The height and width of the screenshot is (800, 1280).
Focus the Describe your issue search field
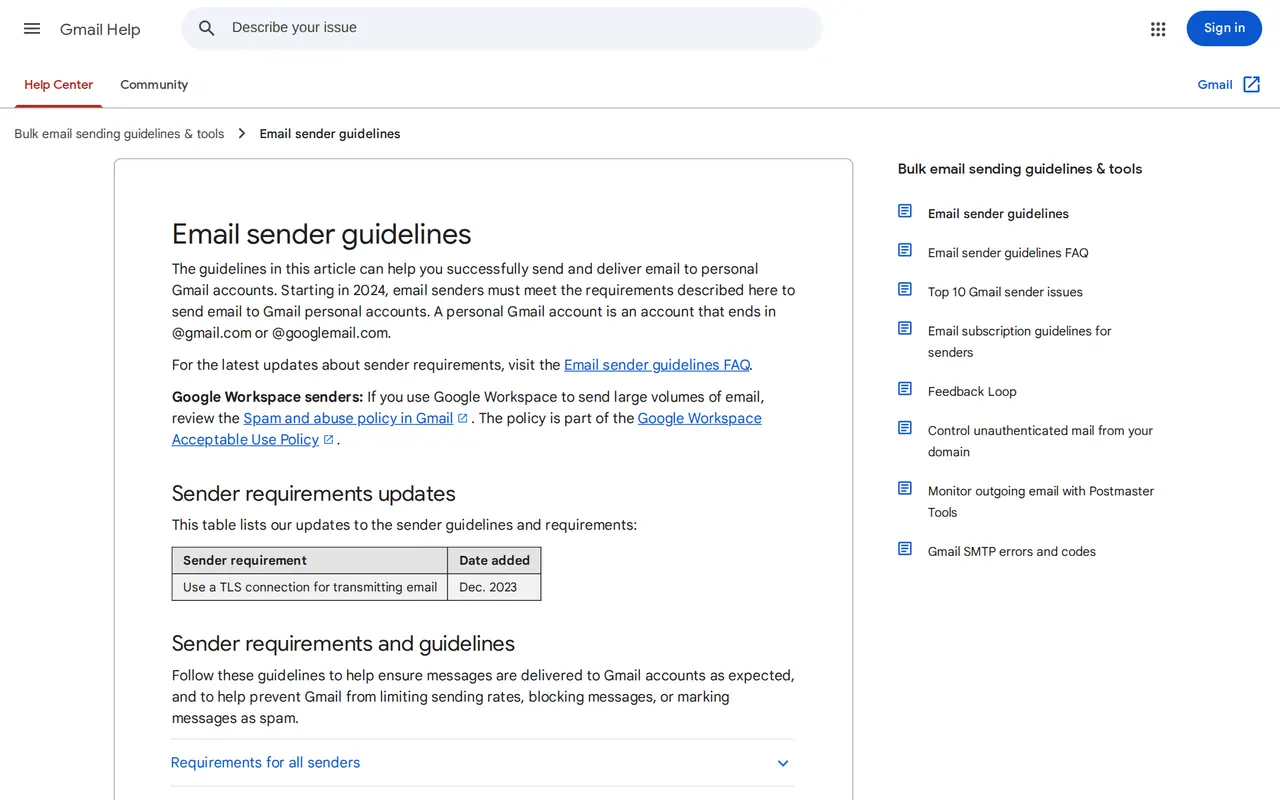click(502, 28)
